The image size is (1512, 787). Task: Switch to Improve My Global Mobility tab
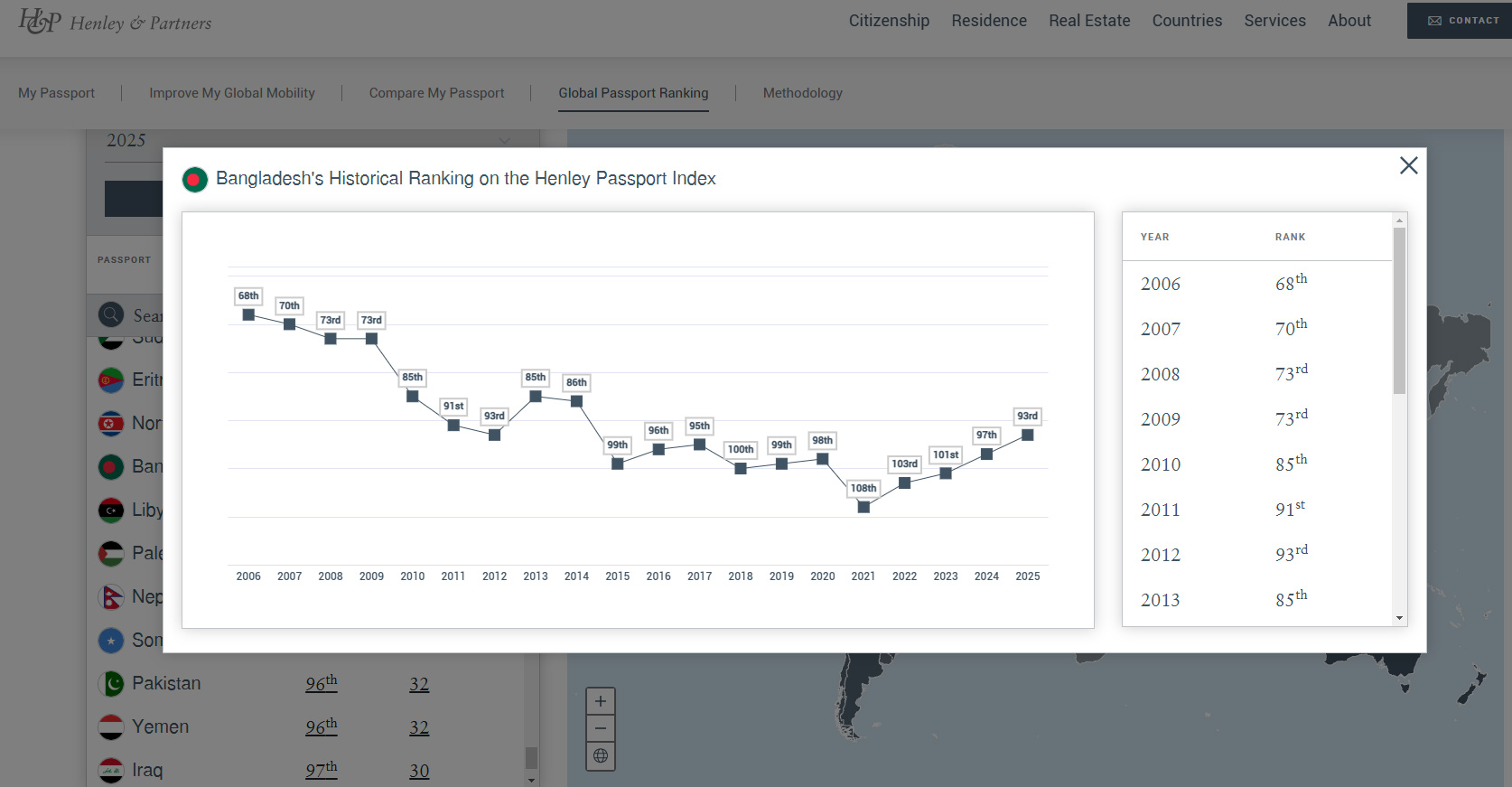(232, 93)
